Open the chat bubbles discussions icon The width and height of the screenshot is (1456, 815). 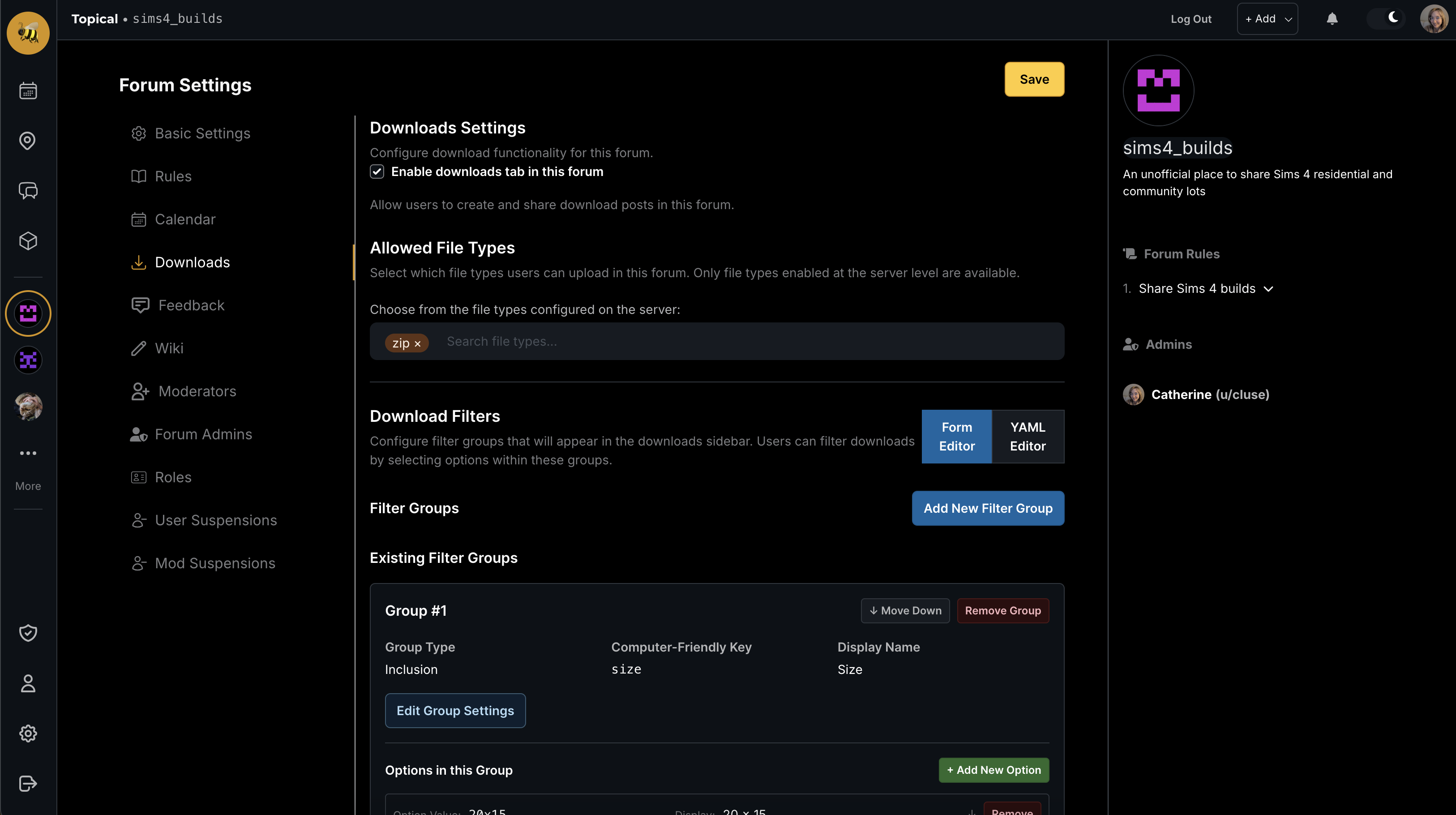pos(28,190)
